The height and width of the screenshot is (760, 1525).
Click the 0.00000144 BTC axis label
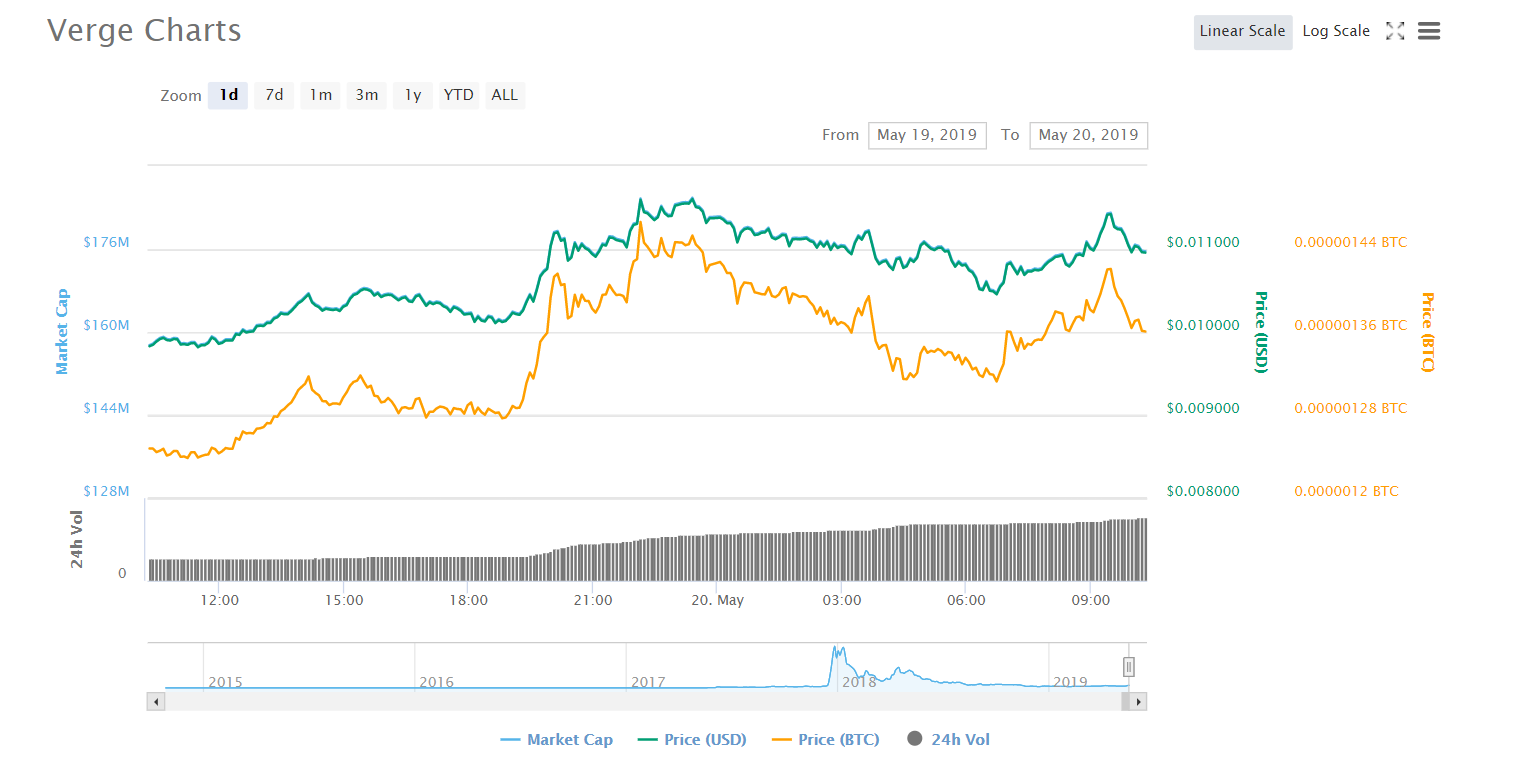point(1351,242)
